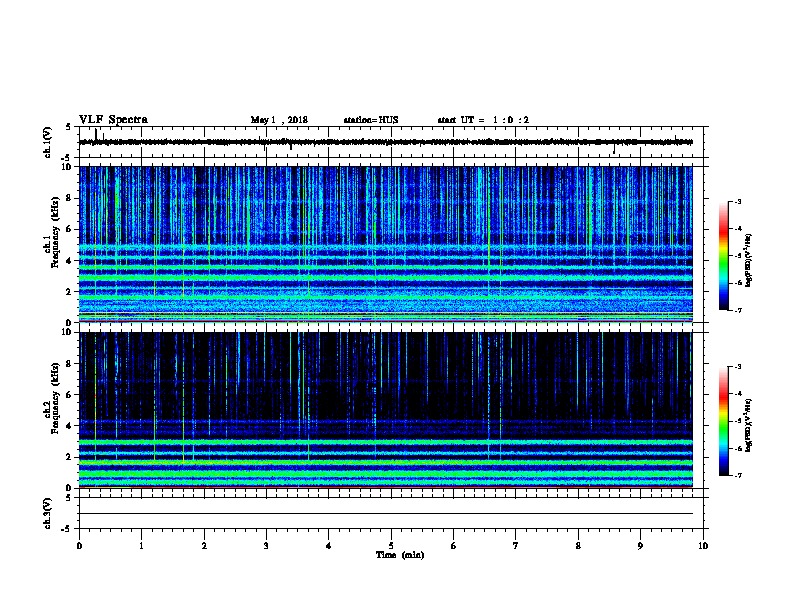This screenshot has width=792, height=612.
Task: Click time axis tick label "6"
Action: click(x=454, y=546)
